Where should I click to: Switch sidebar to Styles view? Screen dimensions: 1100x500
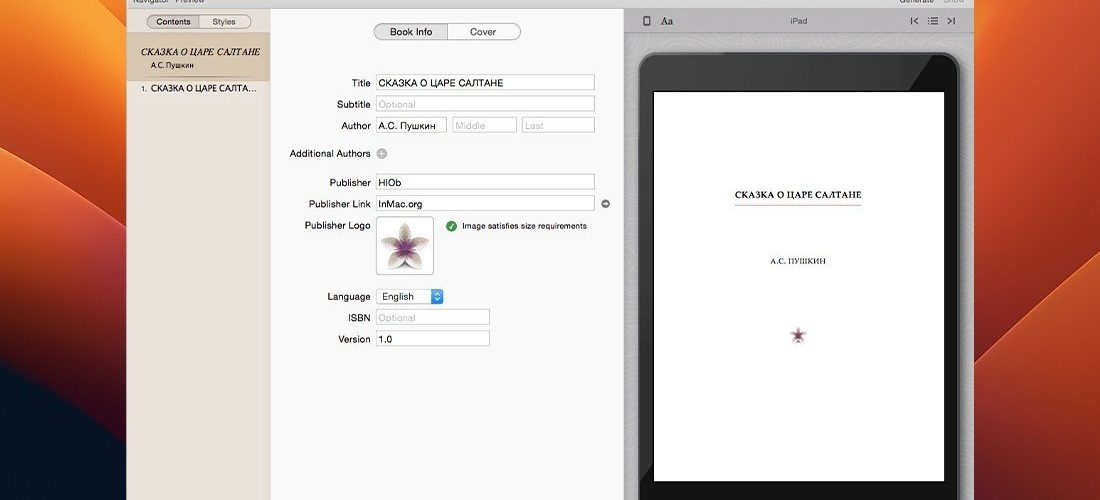224,22
